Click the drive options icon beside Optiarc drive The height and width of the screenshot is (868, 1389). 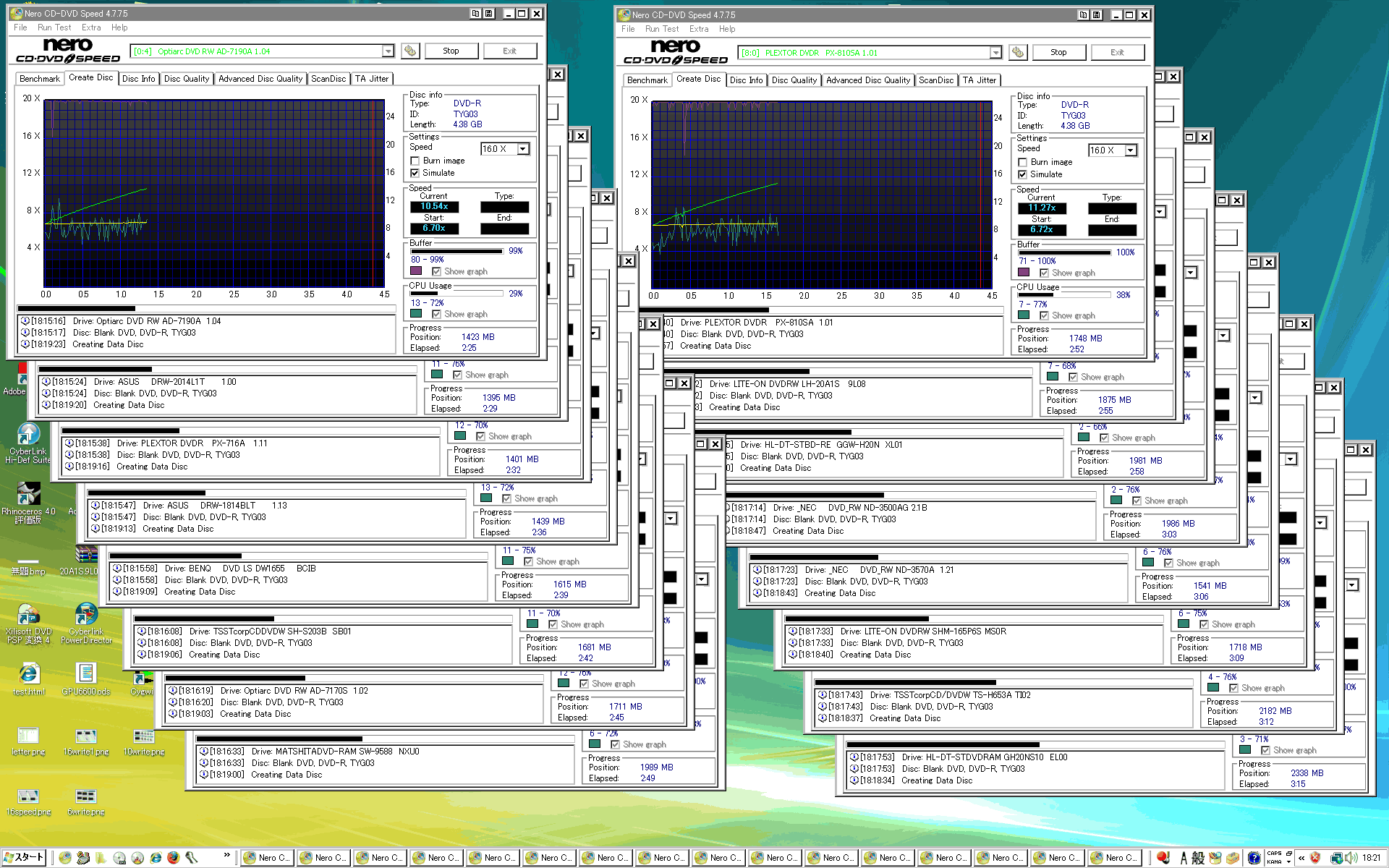pyautogui.click(x=410, y=51)
